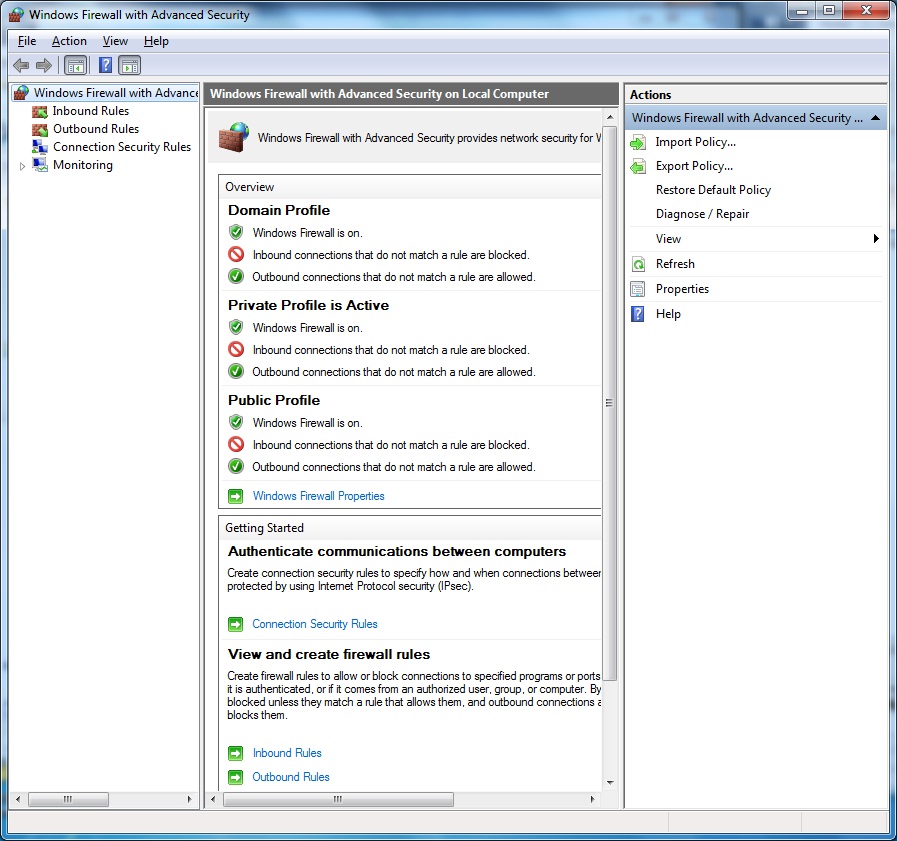This screenshot has height=841, width=897.
Task: Click the tree pane scroll right arrow
Action: tap(189, 799)
